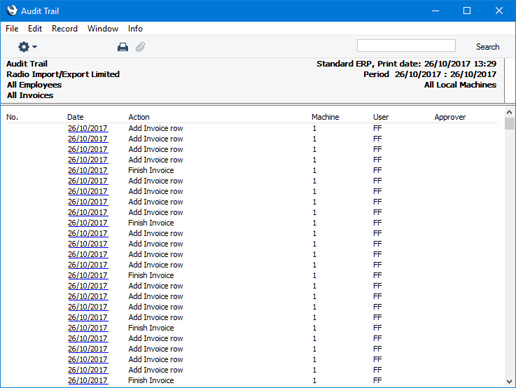Screen dimensions: 516x388
Task: Open the bottom-most 26/10/2017 date link
Action: point(88,380)
